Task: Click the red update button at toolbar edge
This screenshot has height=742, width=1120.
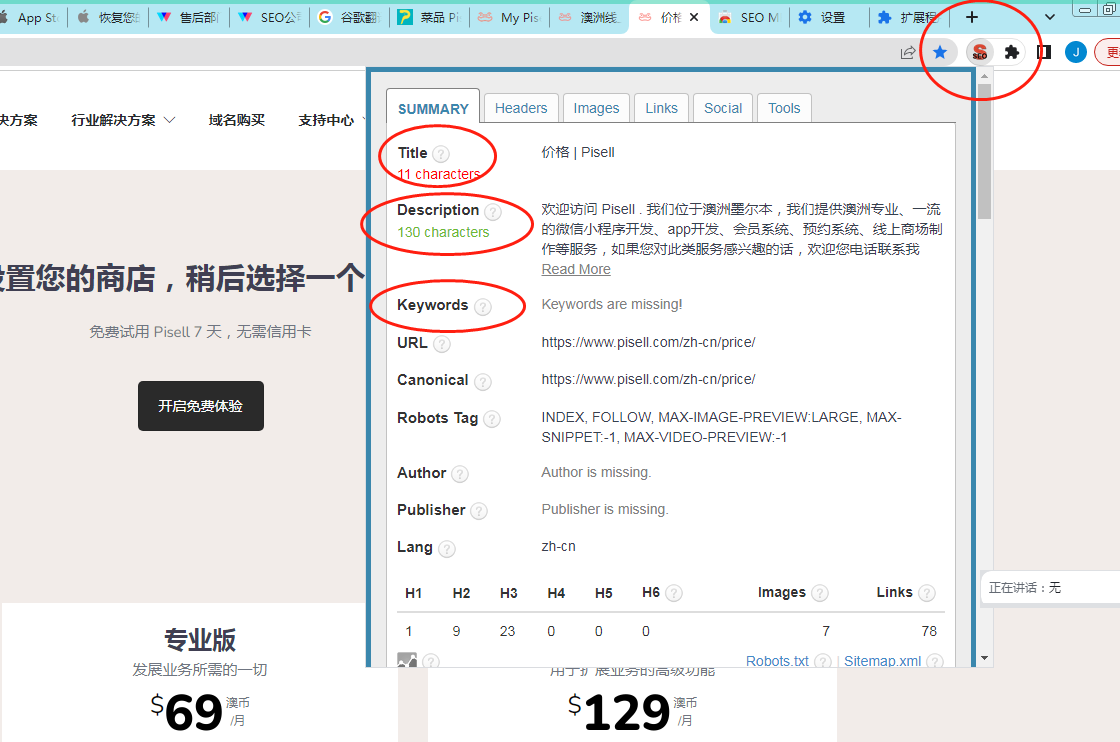Action: (x=1109, y=52)
